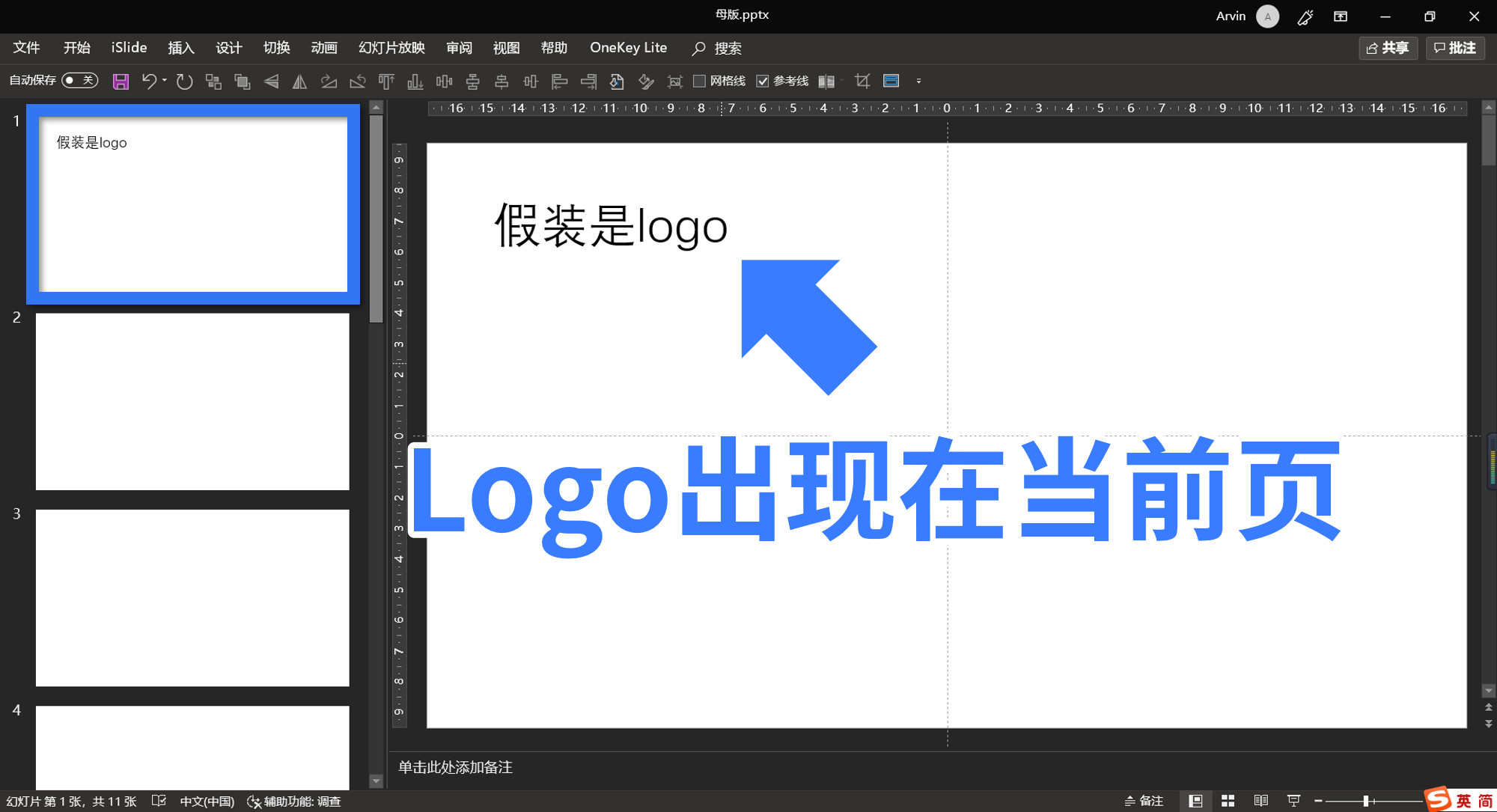Screen dimensions: 1497x812
Task: Align objects to right edge
Action: point(588,81)
